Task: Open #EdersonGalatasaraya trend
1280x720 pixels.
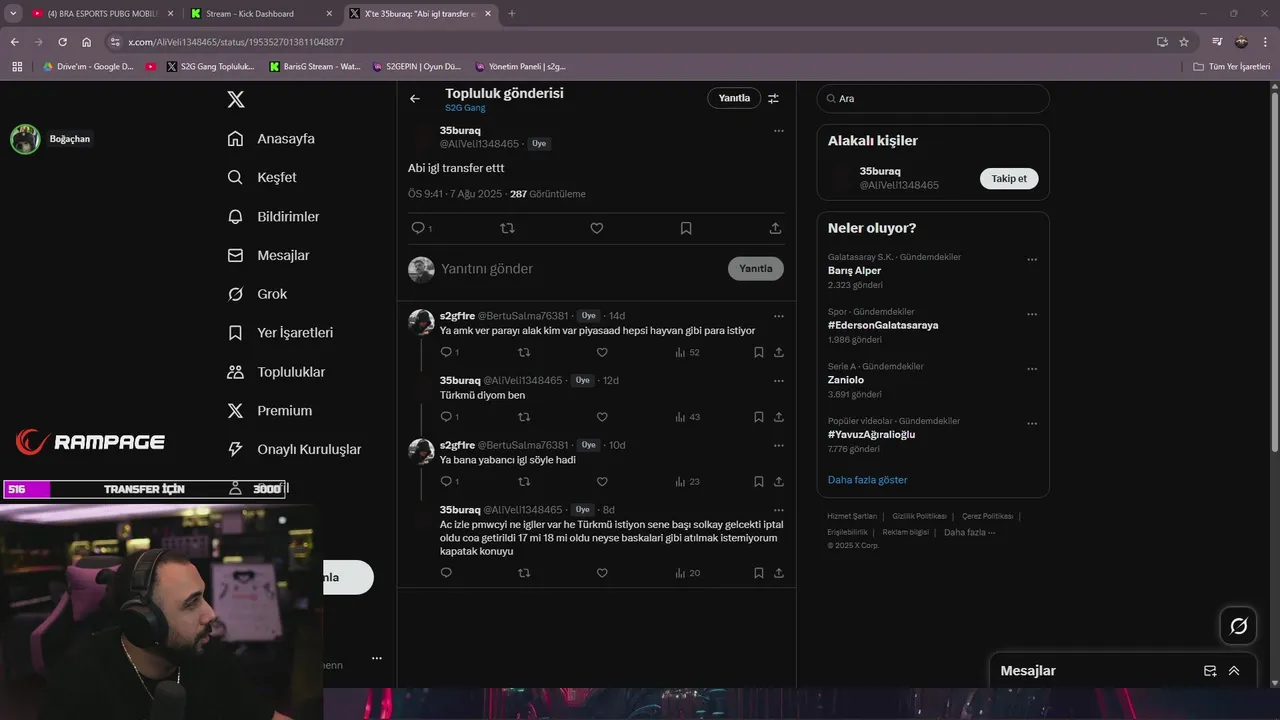Action: click(883, 325)
